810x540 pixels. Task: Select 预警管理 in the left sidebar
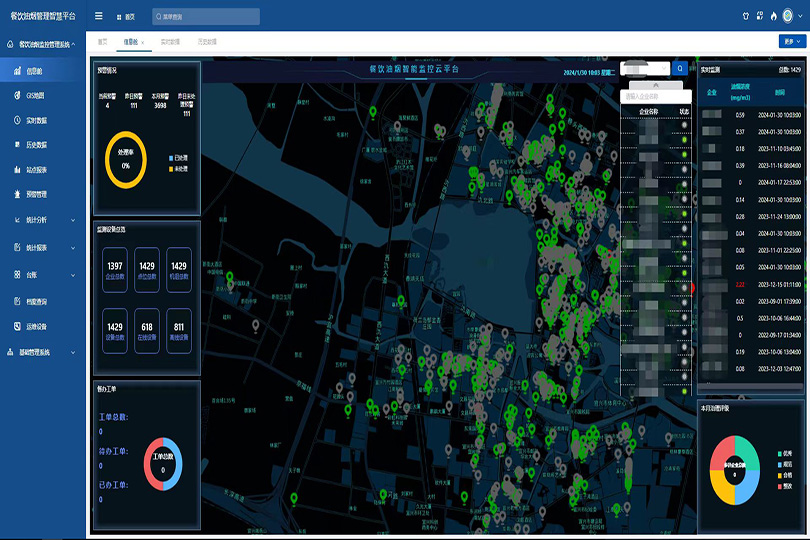[35, 194]
